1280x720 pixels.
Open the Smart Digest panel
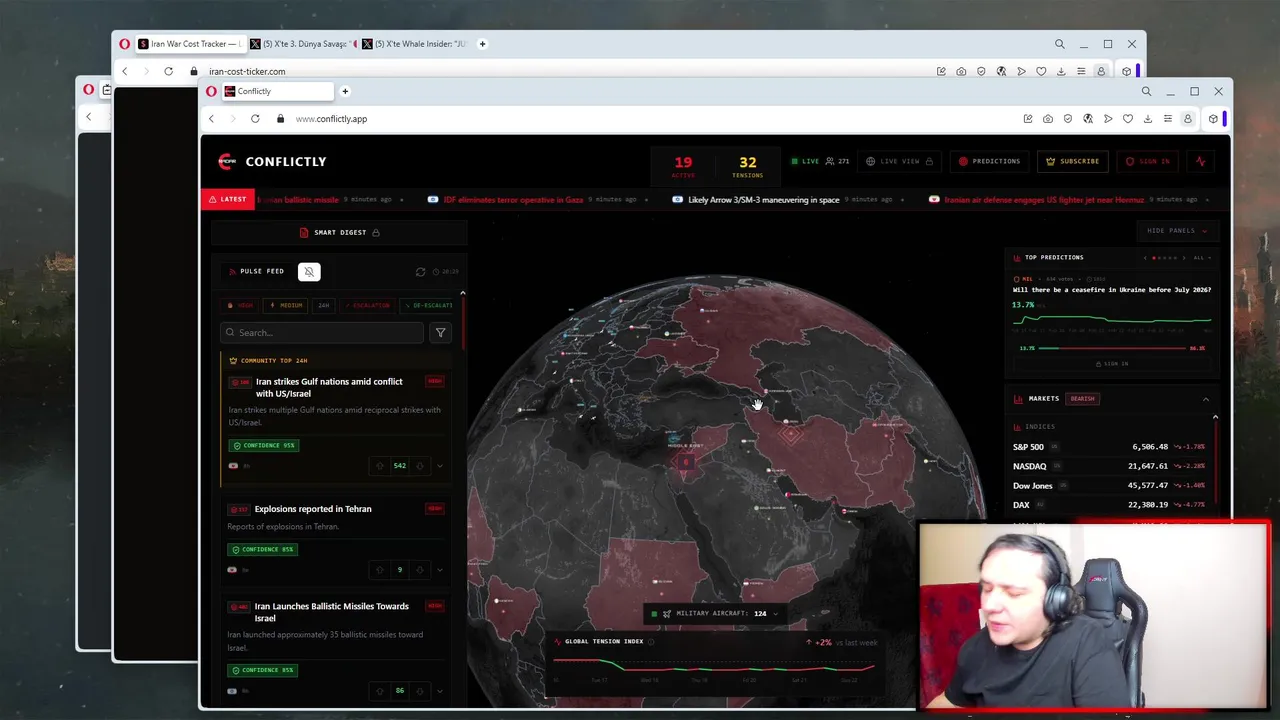click(x=340, y=233)
